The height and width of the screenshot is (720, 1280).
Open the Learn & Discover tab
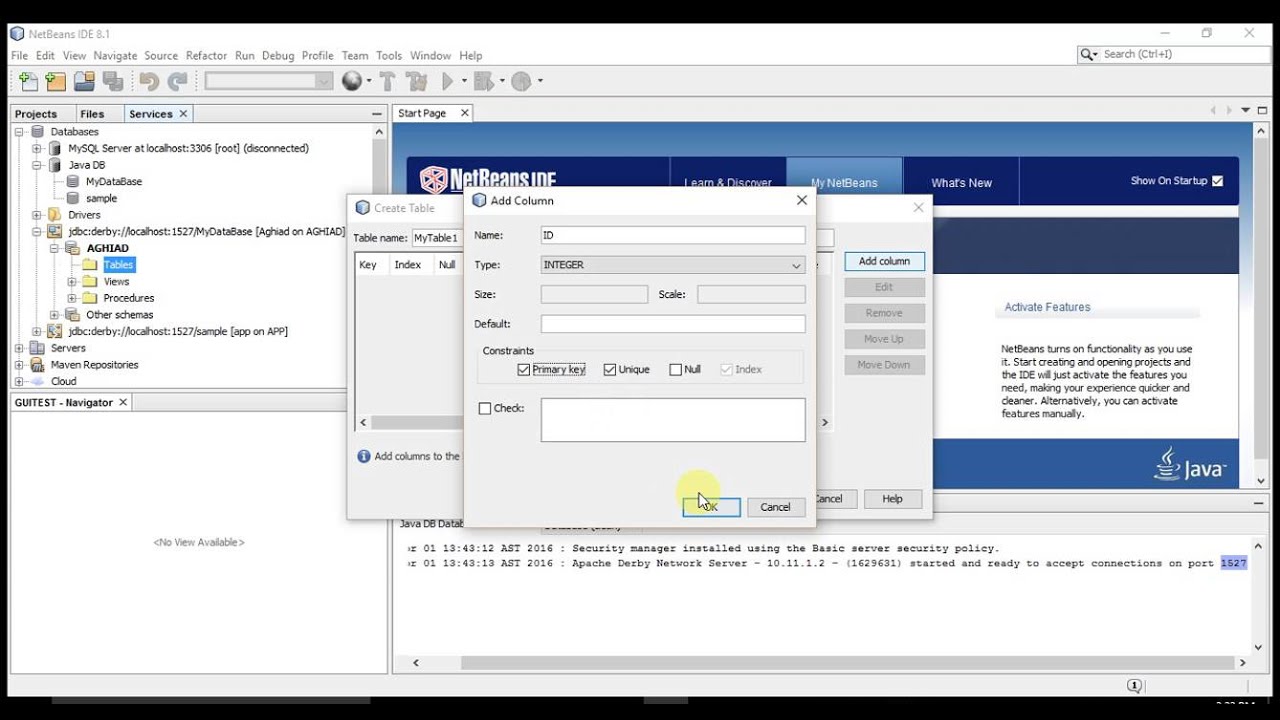coord(728,183)
